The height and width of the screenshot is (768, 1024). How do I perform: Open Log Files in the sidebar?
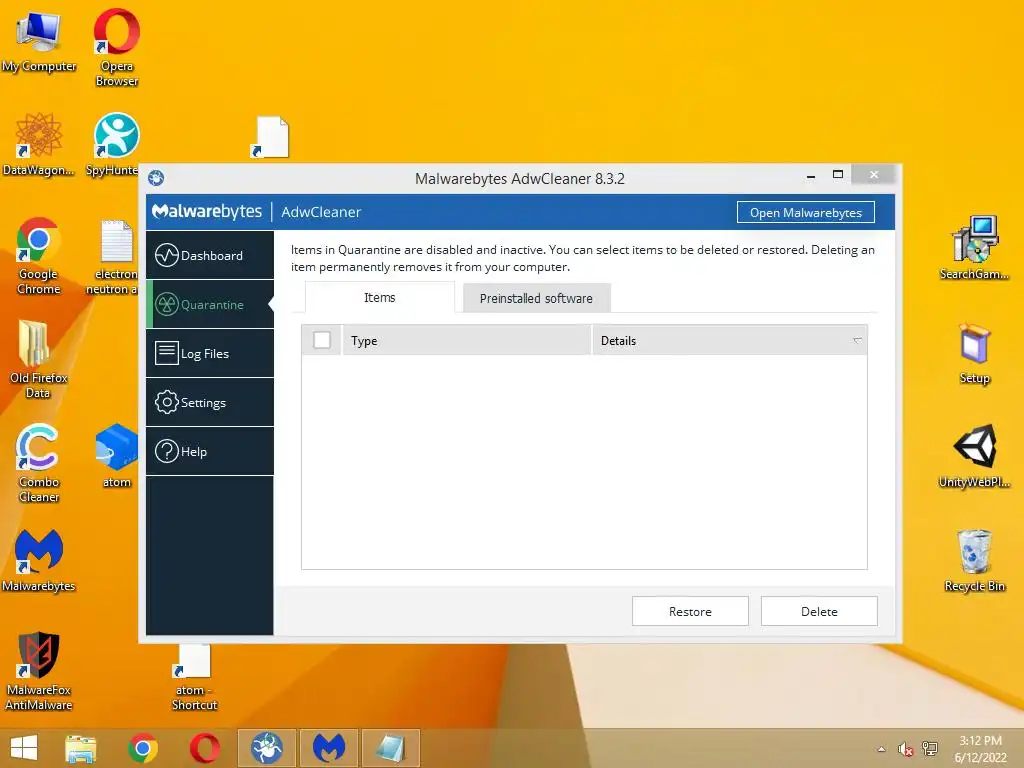(210, 353)
